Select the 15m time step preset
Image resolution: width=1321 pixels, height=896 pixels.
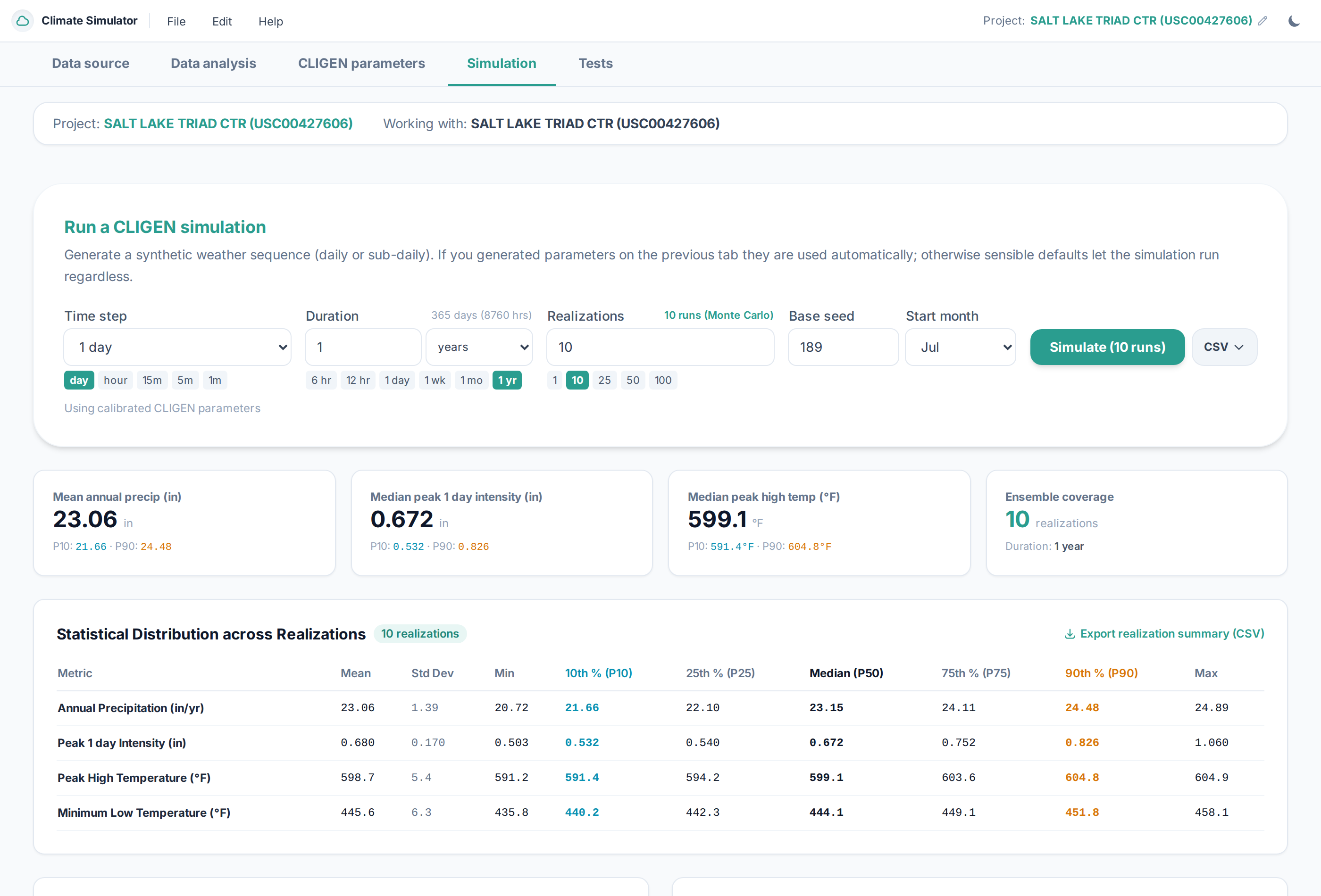(152, 380)
